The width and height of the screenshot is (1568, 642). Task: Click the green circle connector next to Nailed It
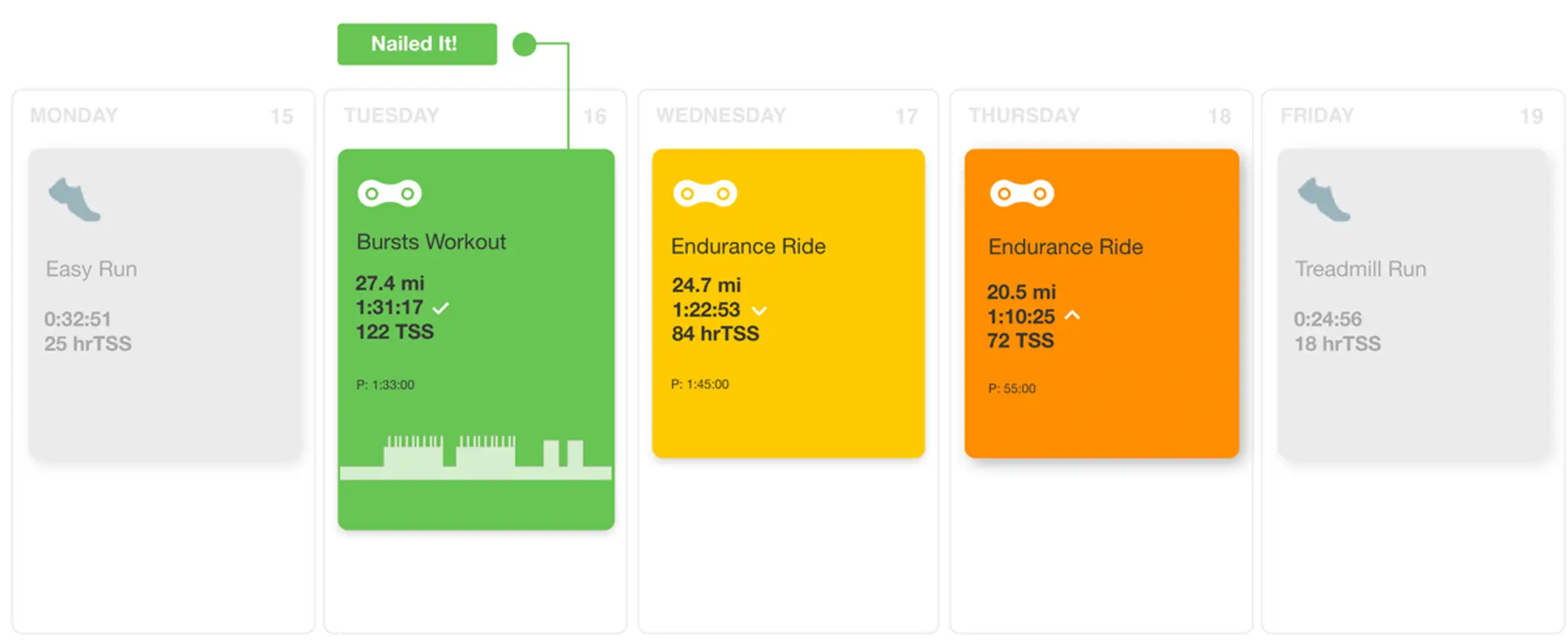[x=524, y=44]
